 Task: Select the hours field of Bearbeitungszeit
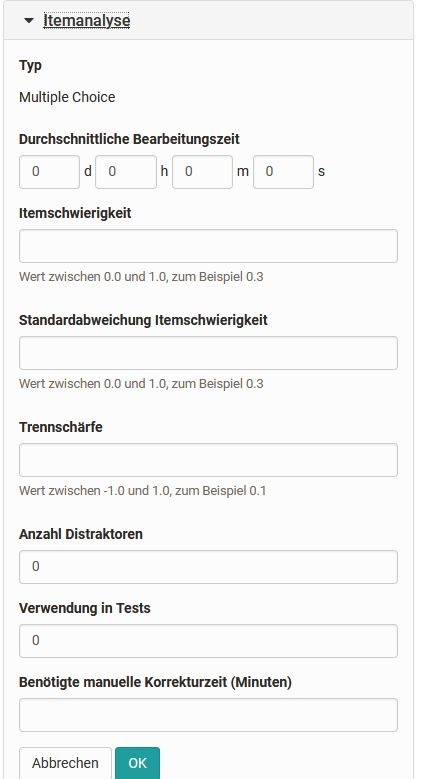click(x=126, y=172)
